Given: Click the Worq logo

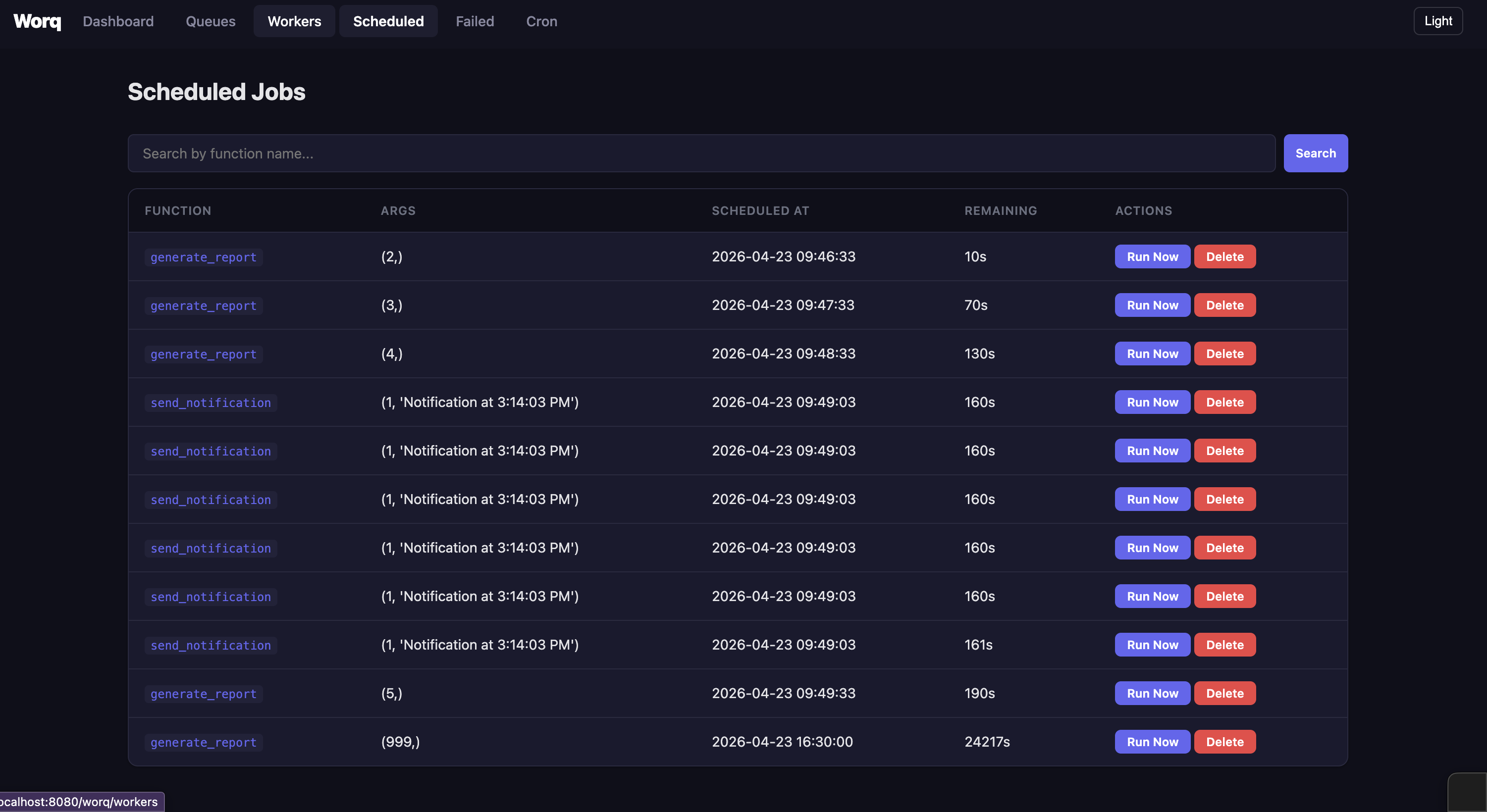Looking at the screenshot, I should pos(37,21).
